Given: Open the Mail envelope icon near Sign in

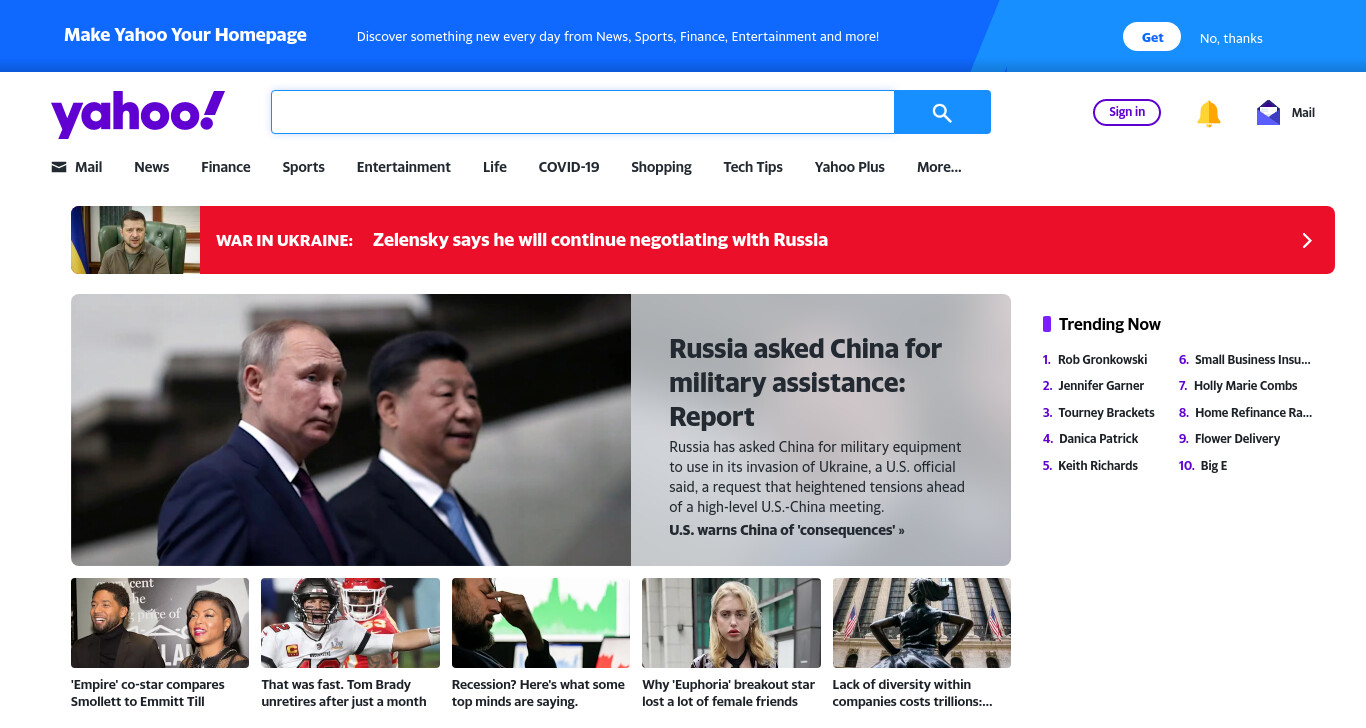Looking at the screenshot, I should [1268, 113].
